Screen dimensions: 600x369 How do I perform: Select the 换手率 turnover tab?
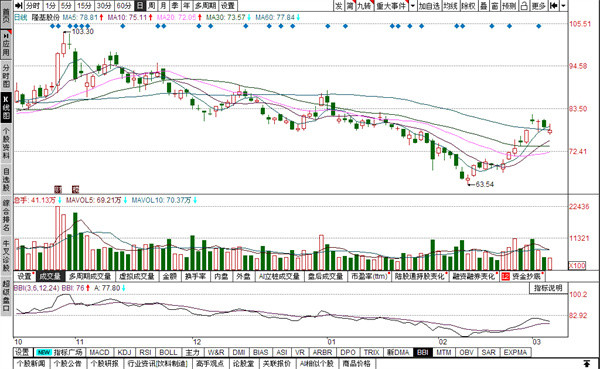(196, 276)
